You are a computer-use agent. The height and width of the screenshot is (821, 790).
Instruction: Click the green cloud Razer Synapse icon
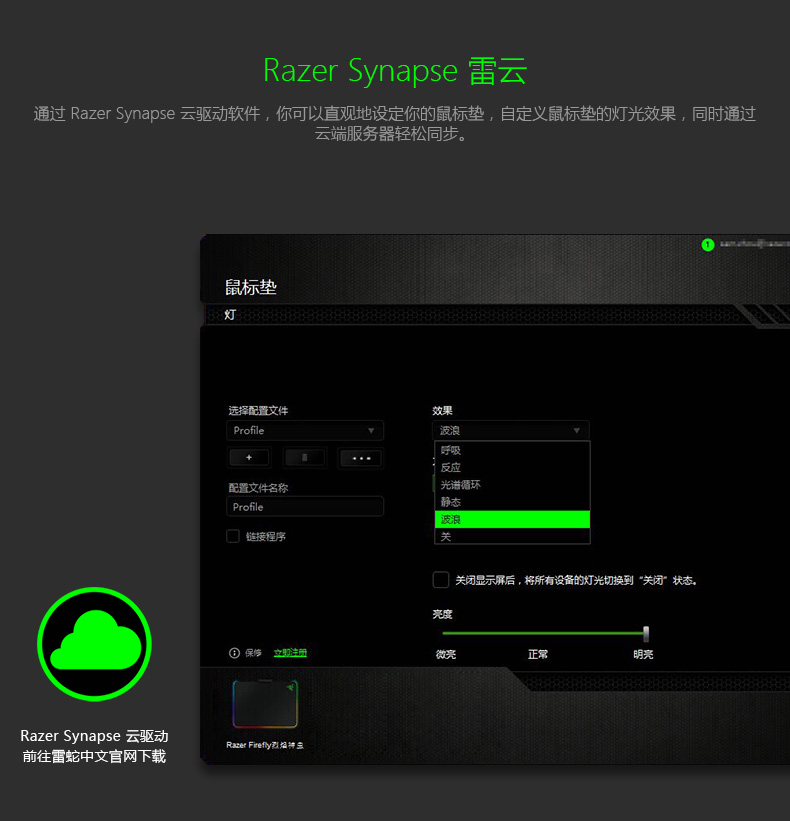(x=94, y=644)
